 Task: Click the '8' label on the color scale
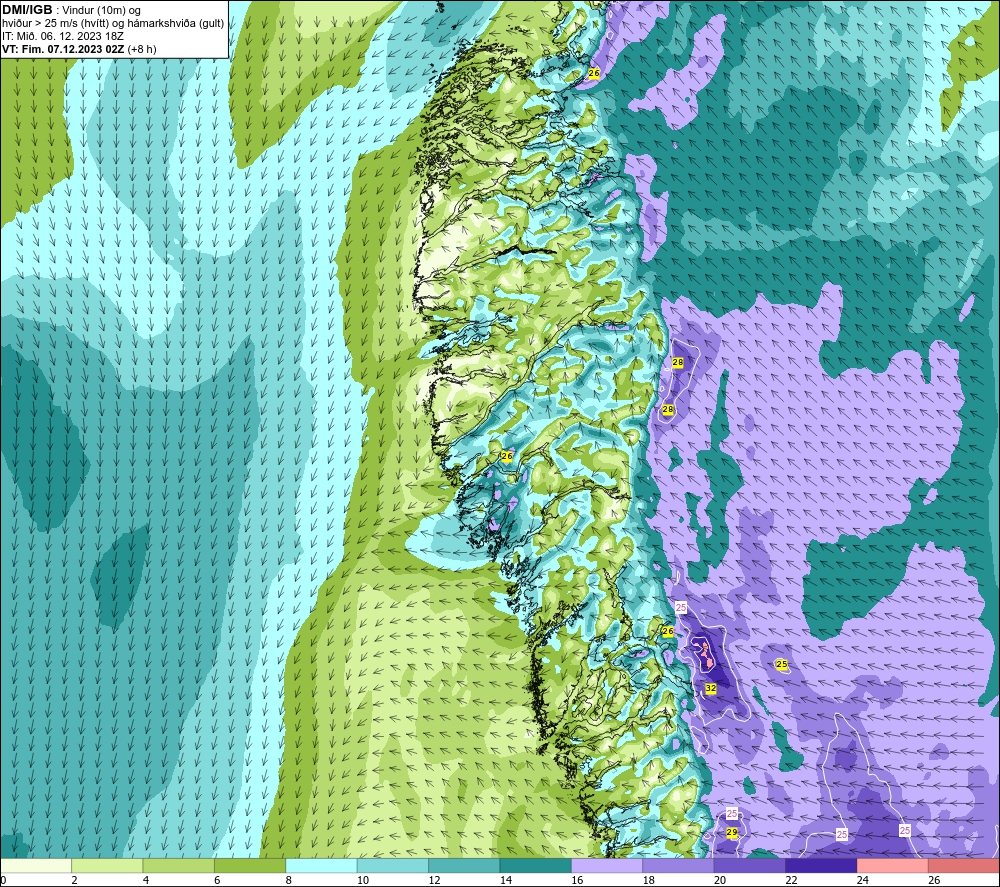pos(289,880)
